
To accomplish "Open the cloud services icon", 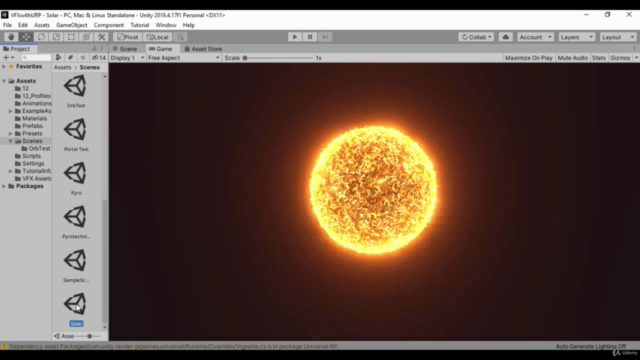I will (x=506, y=37).
